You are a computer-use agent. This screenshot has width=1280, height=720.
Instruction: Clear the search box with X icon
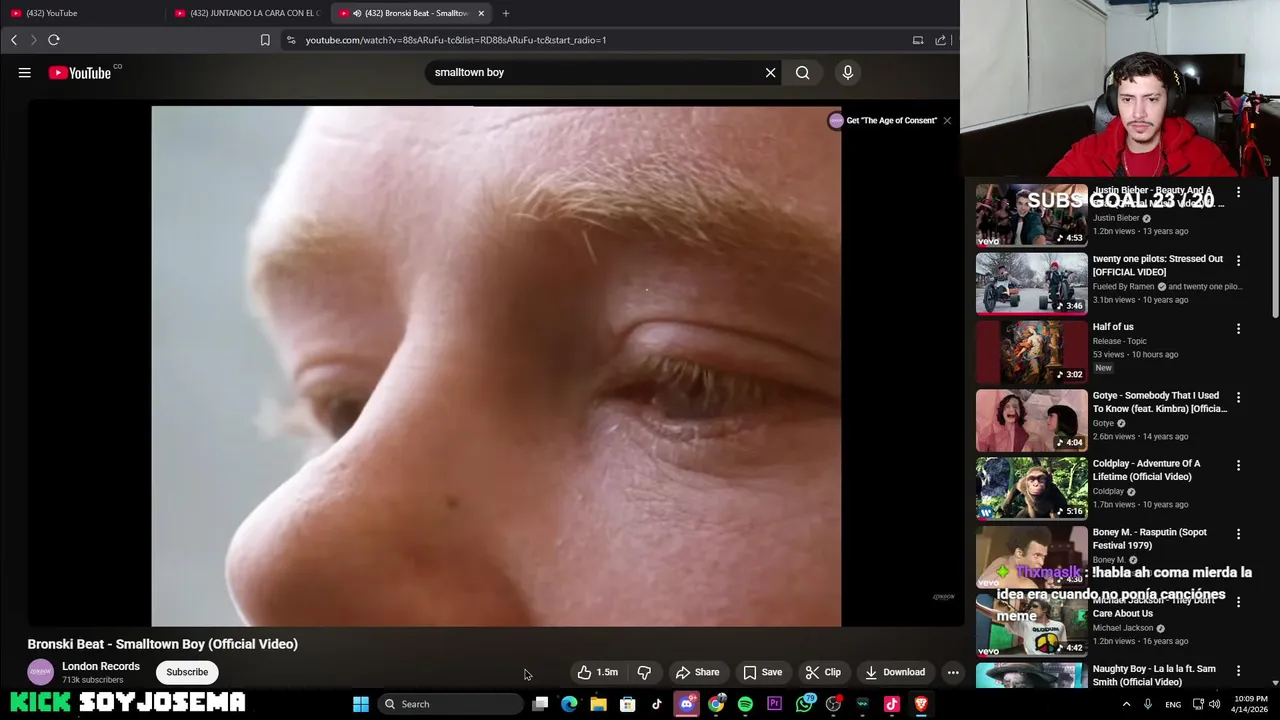pos(770,72)
